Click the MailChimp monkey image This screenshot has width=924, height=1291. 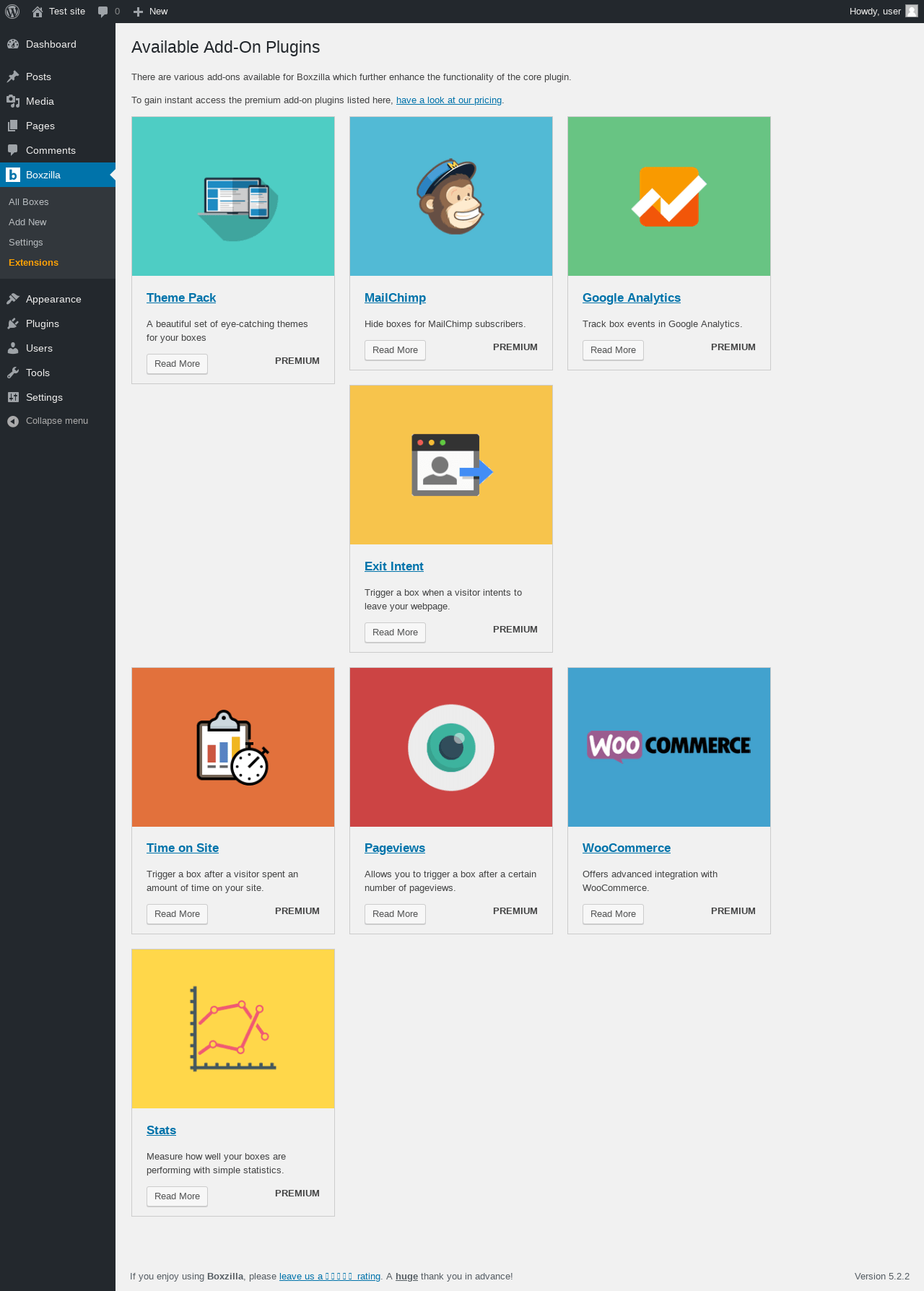click(451, 196)
